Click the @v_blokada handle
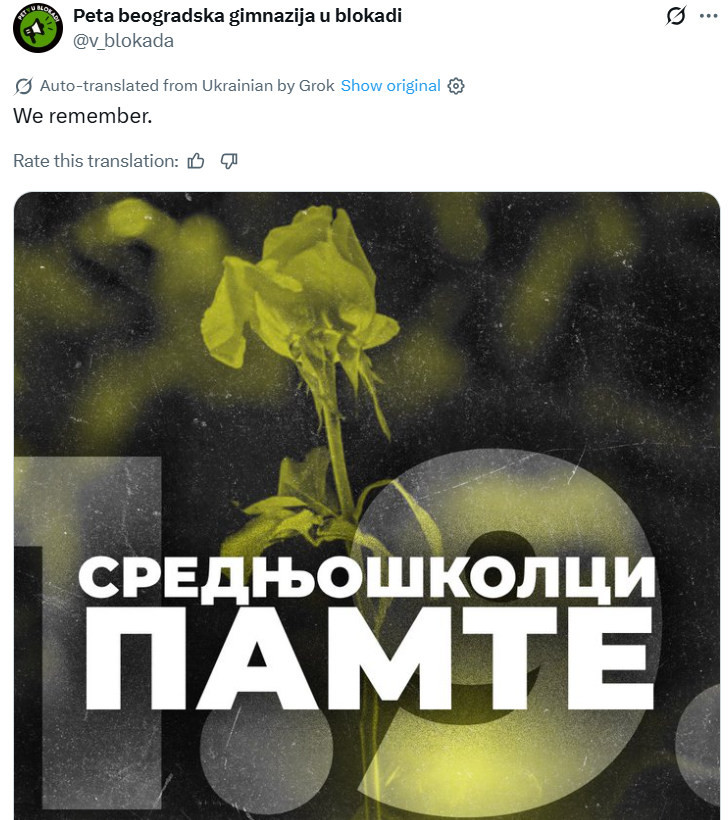 pos(124,41)
